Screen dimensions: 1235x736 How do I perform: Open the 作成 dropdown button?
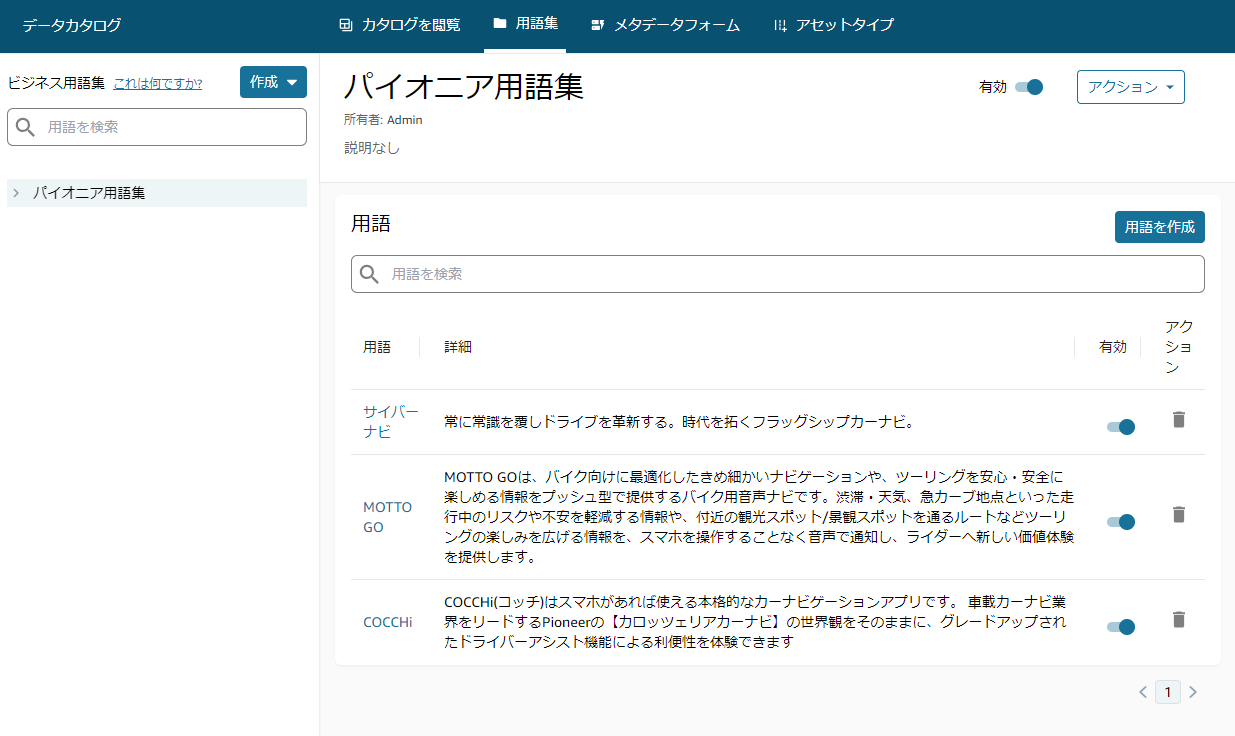(273, 82)
